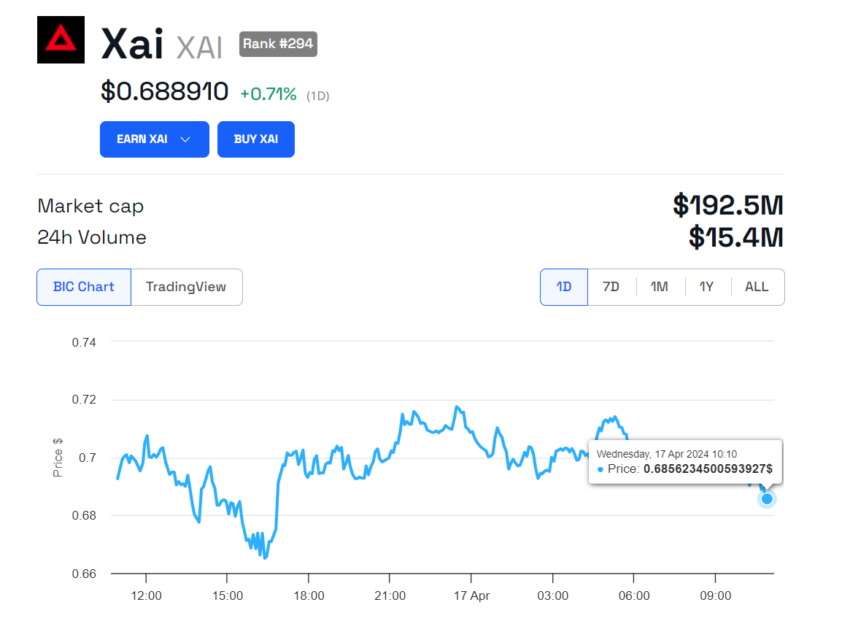
Task: Click the Rank #294 badge
Action: point(277,43)
